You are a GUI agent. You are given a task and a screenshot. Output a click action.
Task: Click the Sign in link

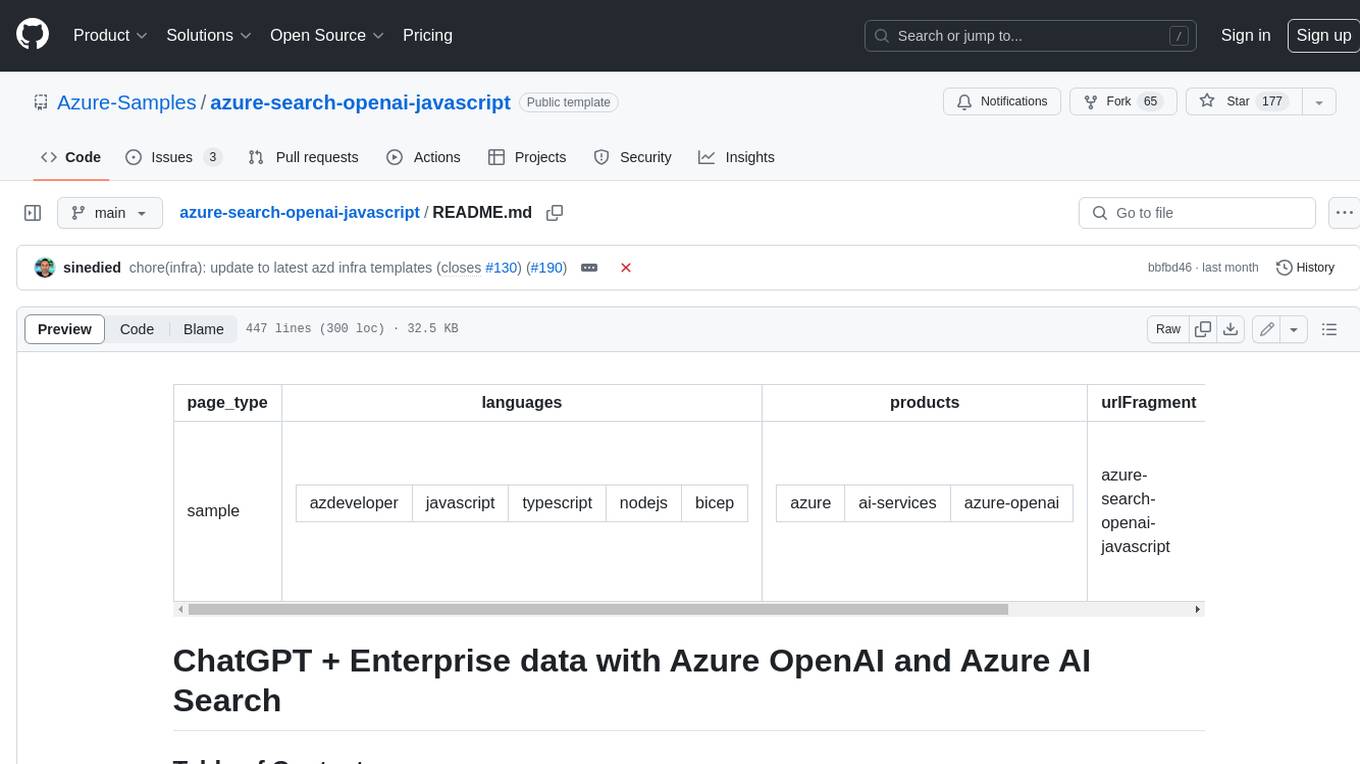click(1246, 35)
